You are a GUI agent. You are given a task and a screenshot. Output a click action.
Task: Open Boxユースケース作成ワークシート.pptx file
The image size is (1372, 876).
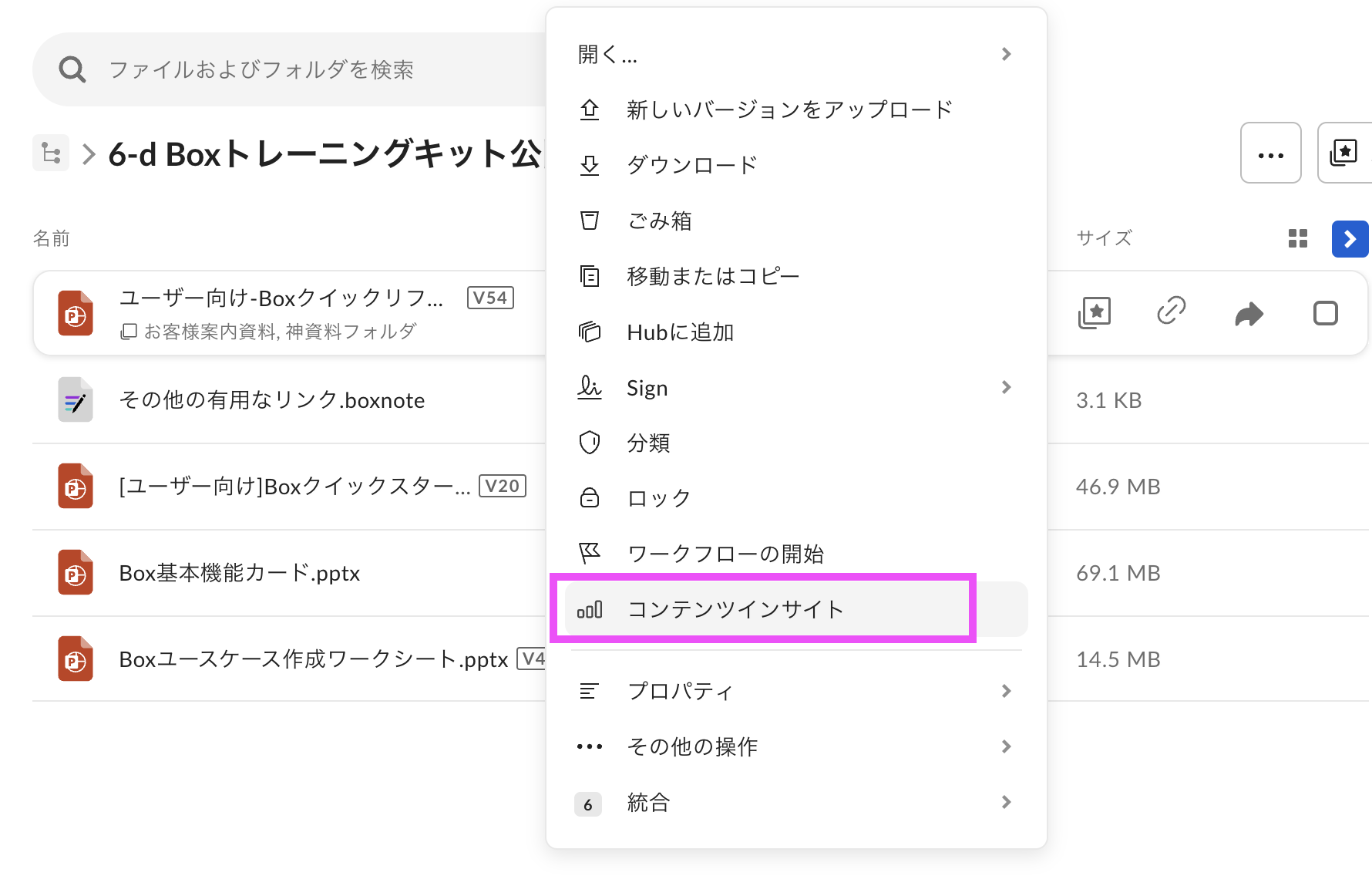314,659
